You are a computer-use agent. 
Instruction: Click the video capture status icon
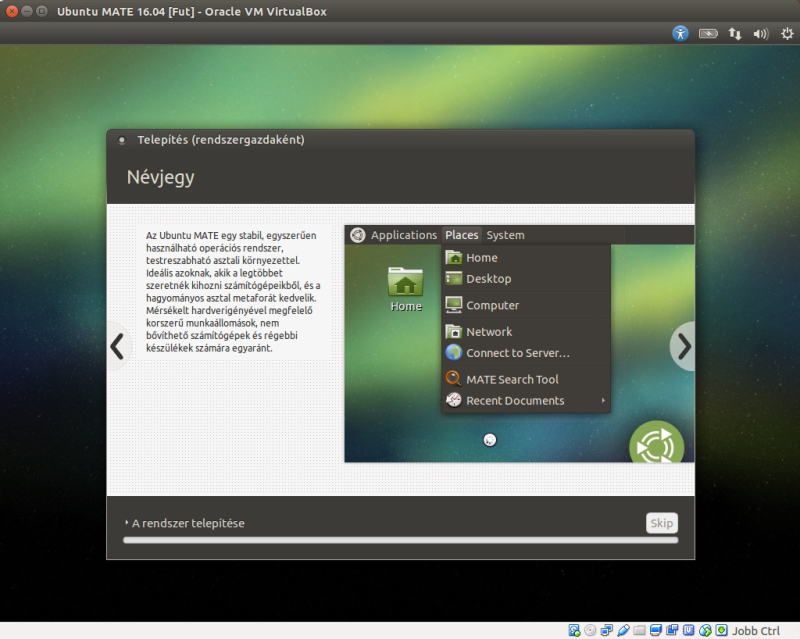pos(672,630)
